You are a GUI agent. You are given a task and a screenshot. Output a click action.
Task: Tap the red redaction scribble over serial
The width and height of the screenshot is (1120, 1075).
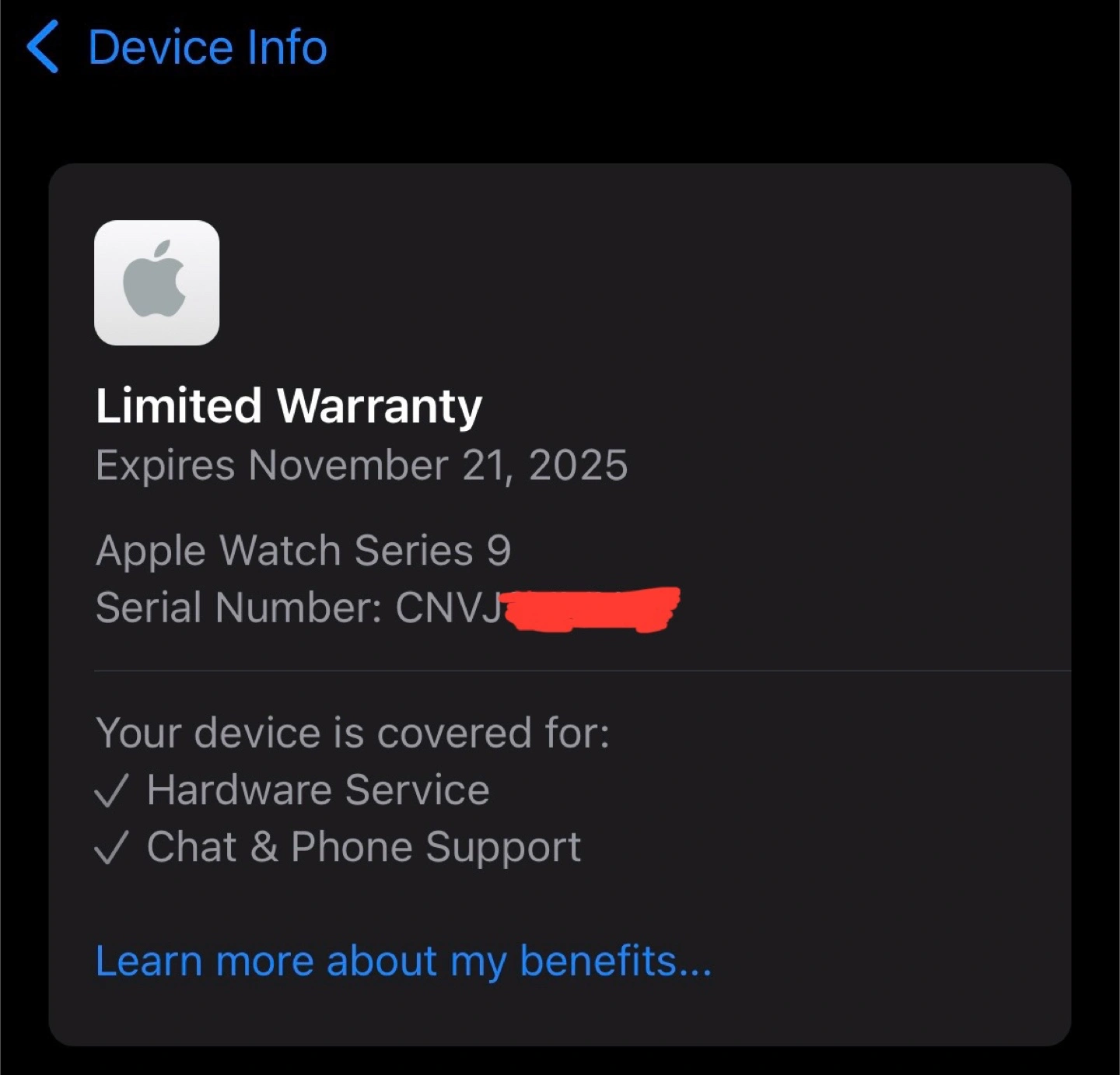pos(591,609)
